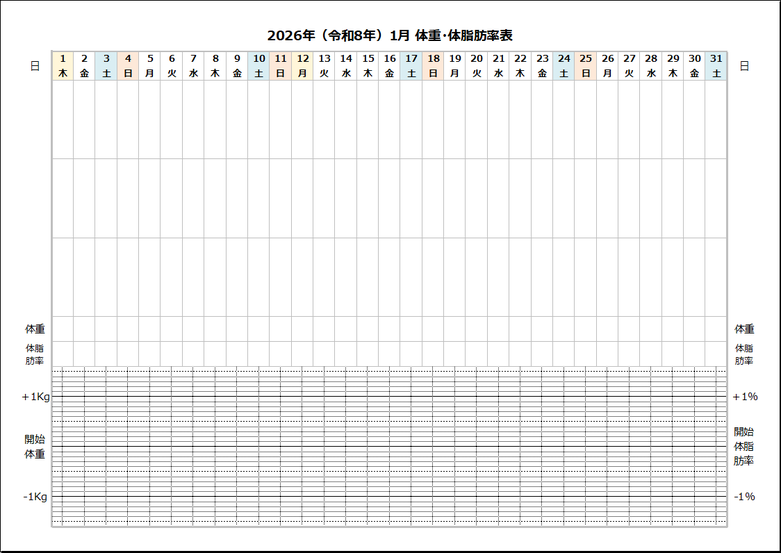The width and height of the screenshot is (781, 553).
Task: Select the Sunday 18 (日) date cell
Action: 433,66
